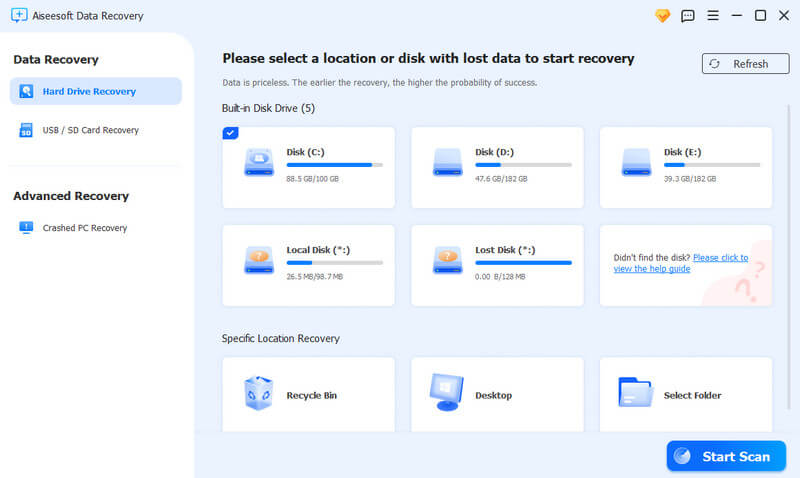800x478 pixels.
Task: Click the USB / SD Card Recovery icon
Action: point(26,130)
